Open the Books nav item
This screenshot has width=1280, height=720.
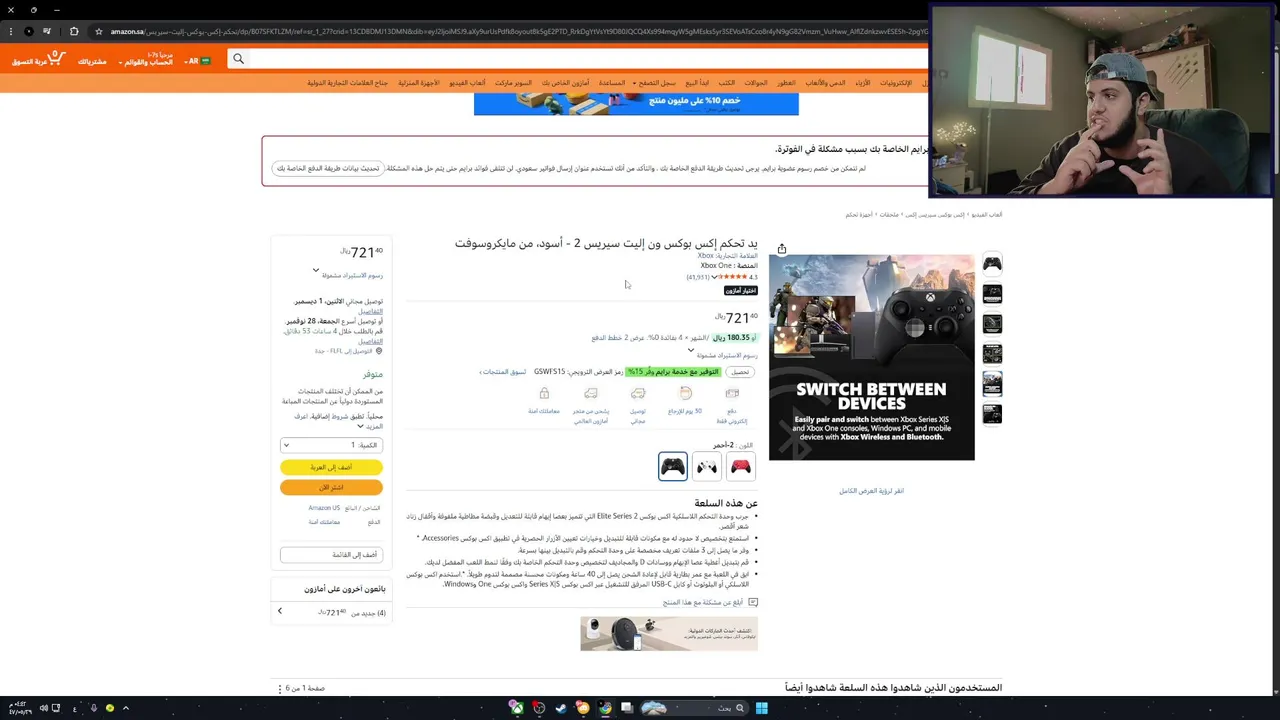[727, 83]
